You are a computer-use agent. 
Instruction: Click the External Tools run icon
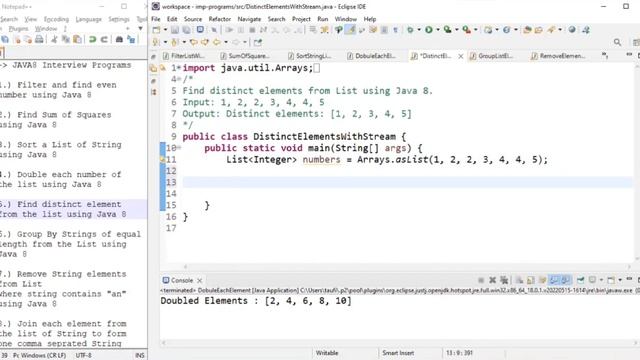click(x=467, y=30)
